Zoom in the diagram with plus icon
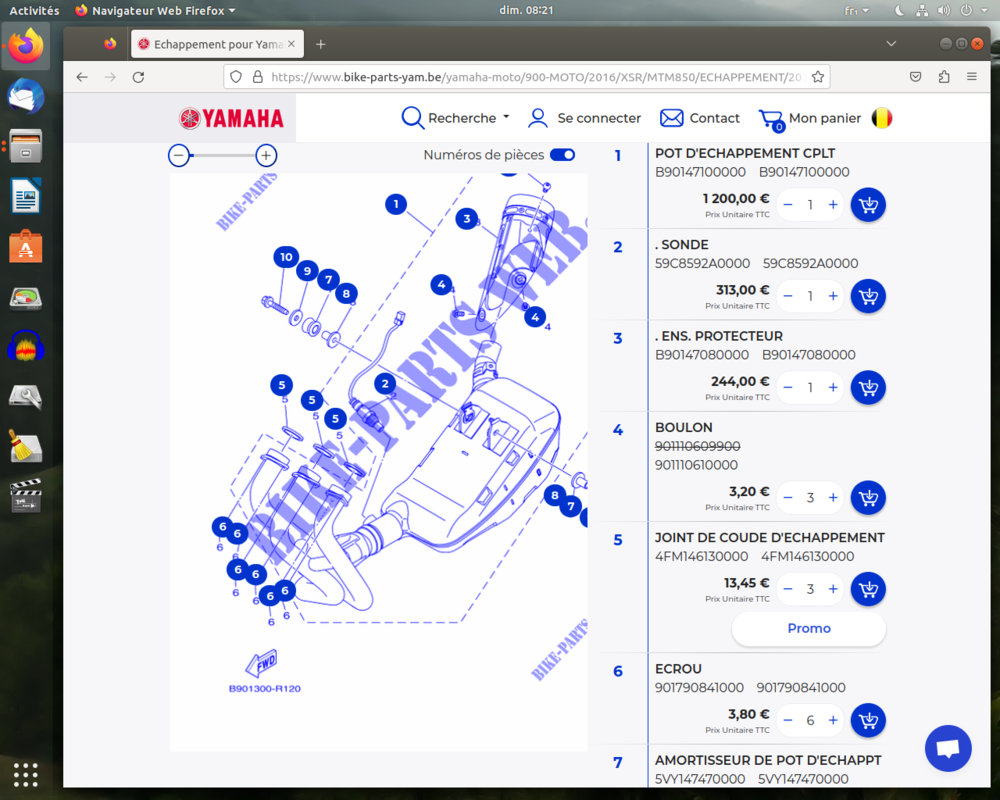Viewport: 1000px width, 800px height. coord(266,155)
